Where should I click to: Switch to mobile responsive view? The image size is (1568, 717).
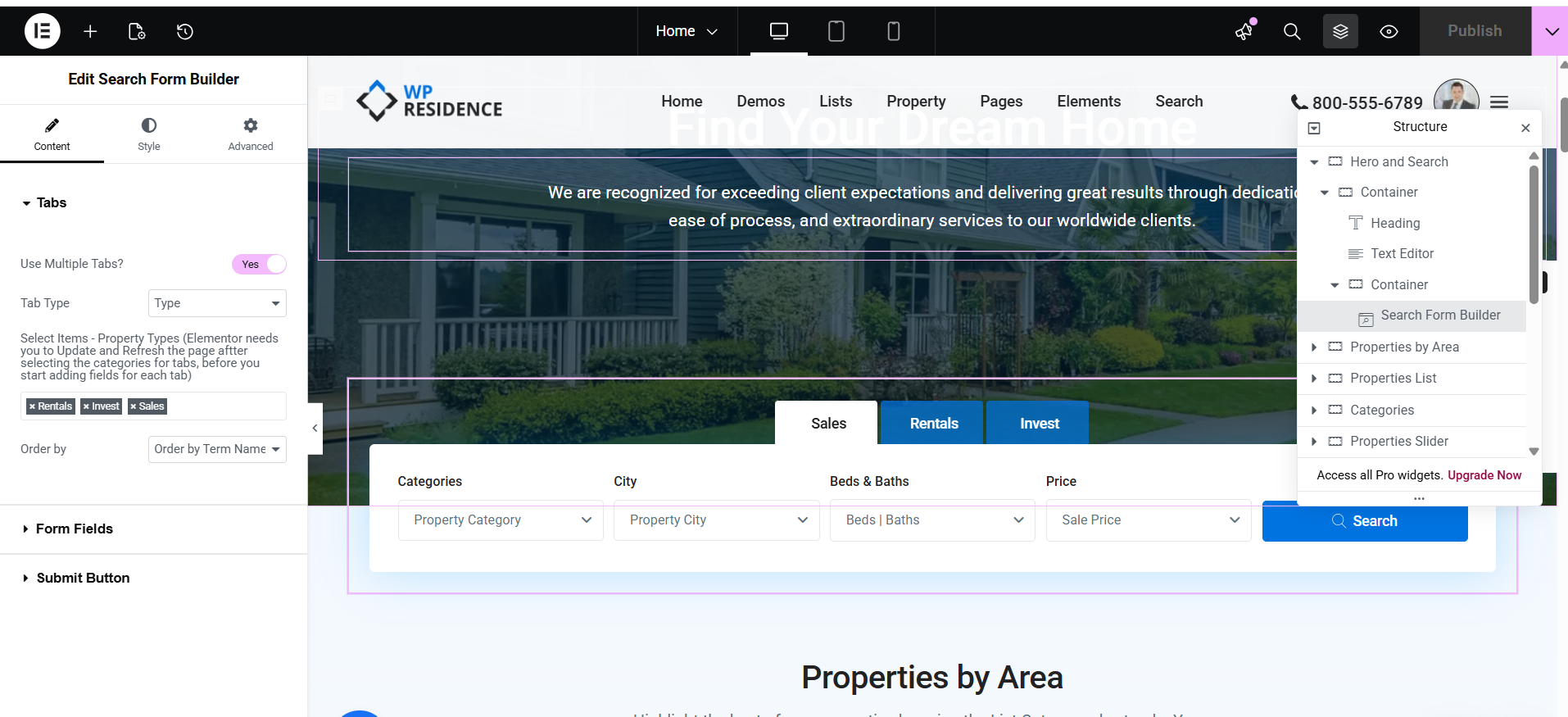(x=893, y=31)
